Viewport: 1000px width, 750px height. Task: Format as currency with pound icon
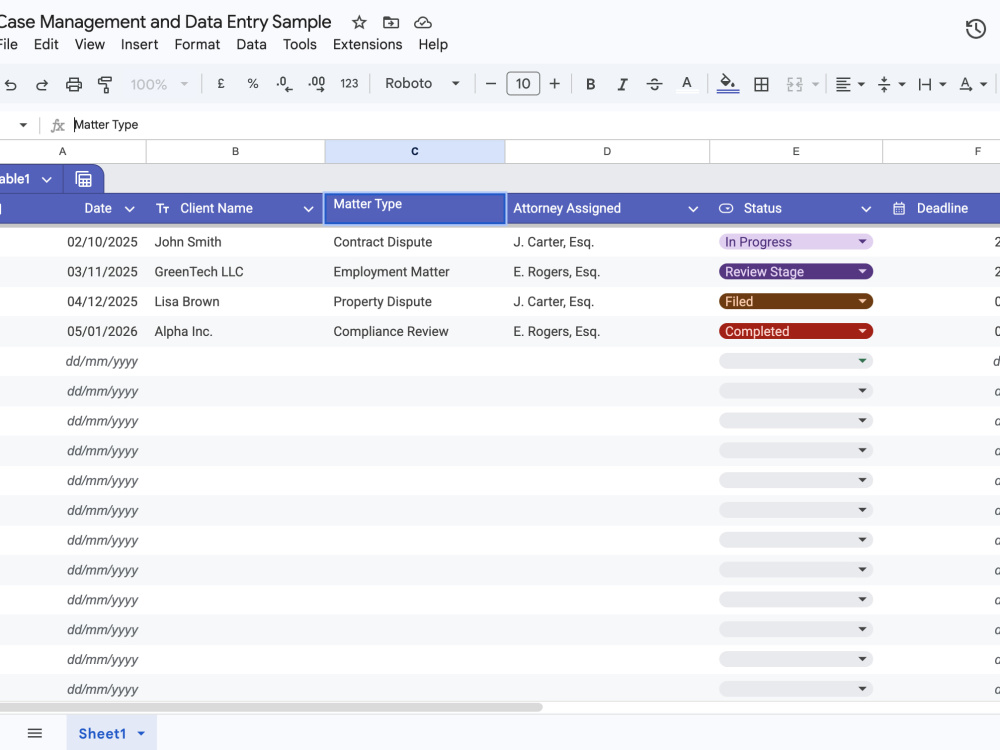pos(221,84)
